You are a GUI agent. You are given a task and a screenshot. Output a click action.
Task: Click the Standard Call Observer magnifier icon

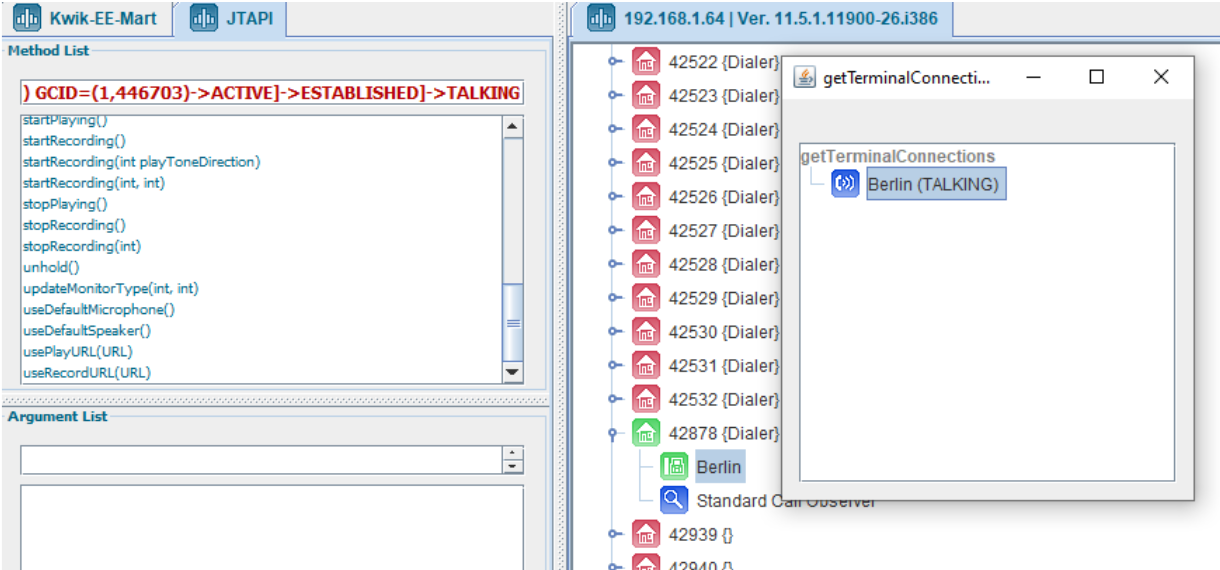pos(674,500)
